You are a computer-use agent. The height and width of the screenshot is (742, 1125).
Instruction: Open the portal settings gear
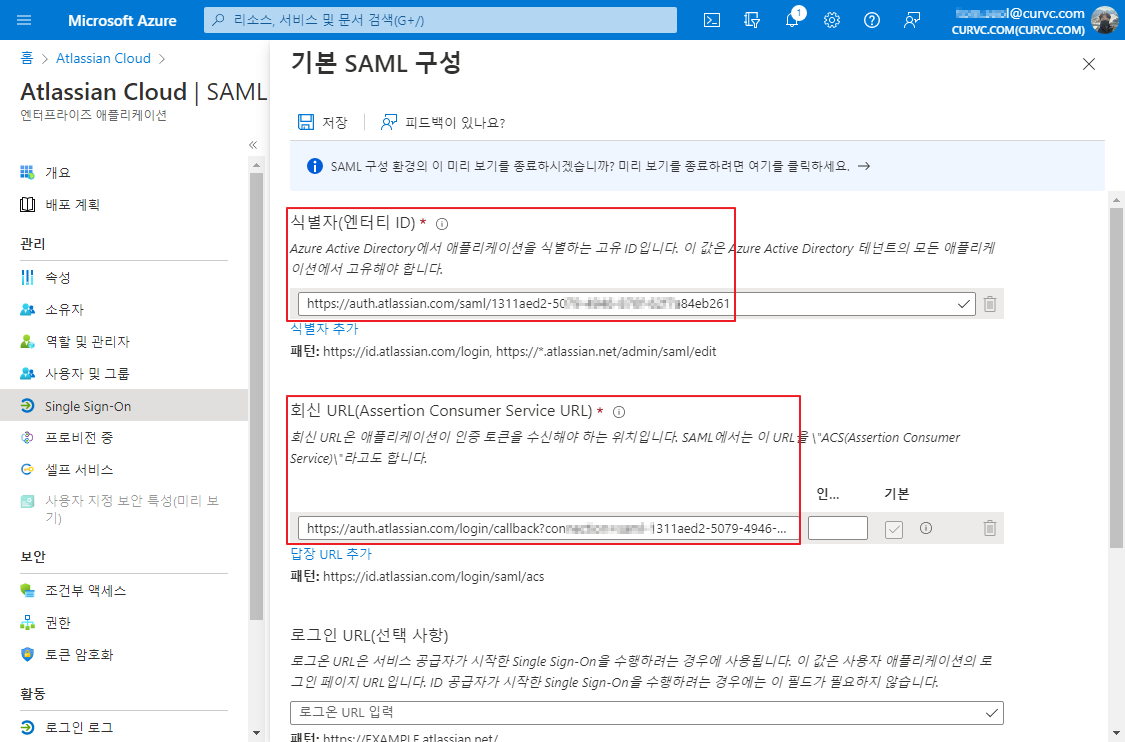click(832, 20)
